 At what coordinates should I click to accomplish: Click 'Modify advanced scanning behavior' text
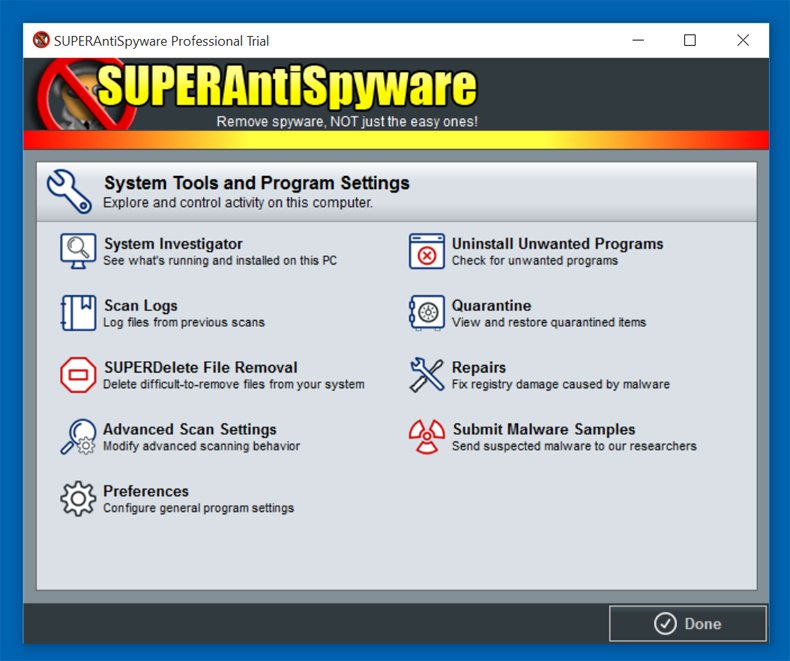pyautogui.click(x=202, y=446)
